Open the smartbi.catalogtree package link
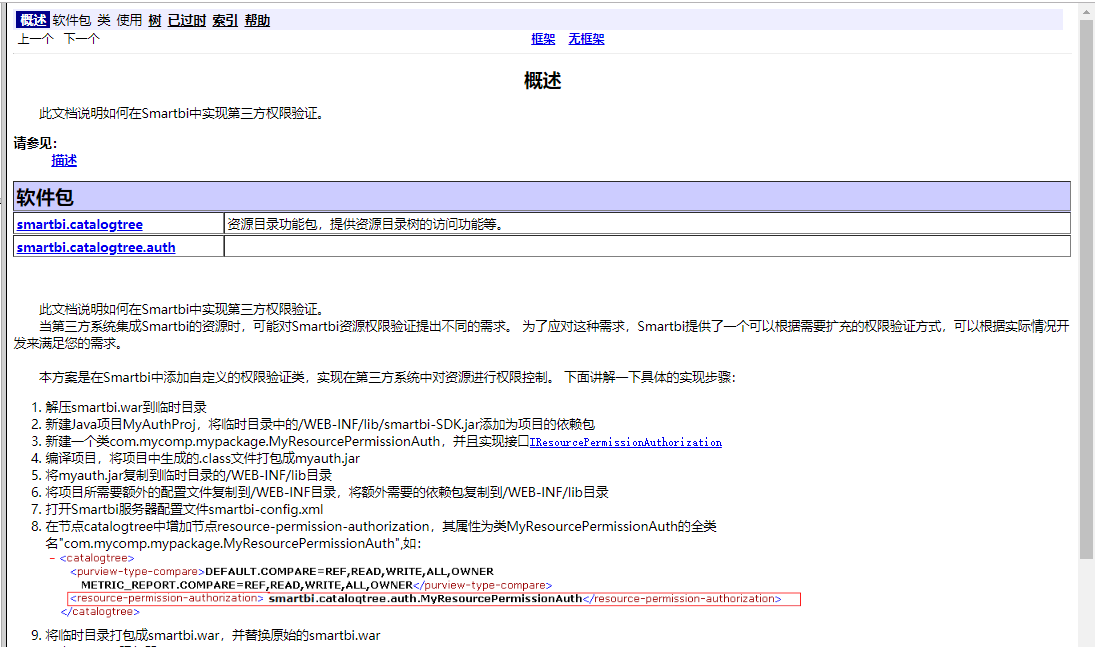Image resolution: width=1095 pixels, height=647 pixels. click(80, 224)
